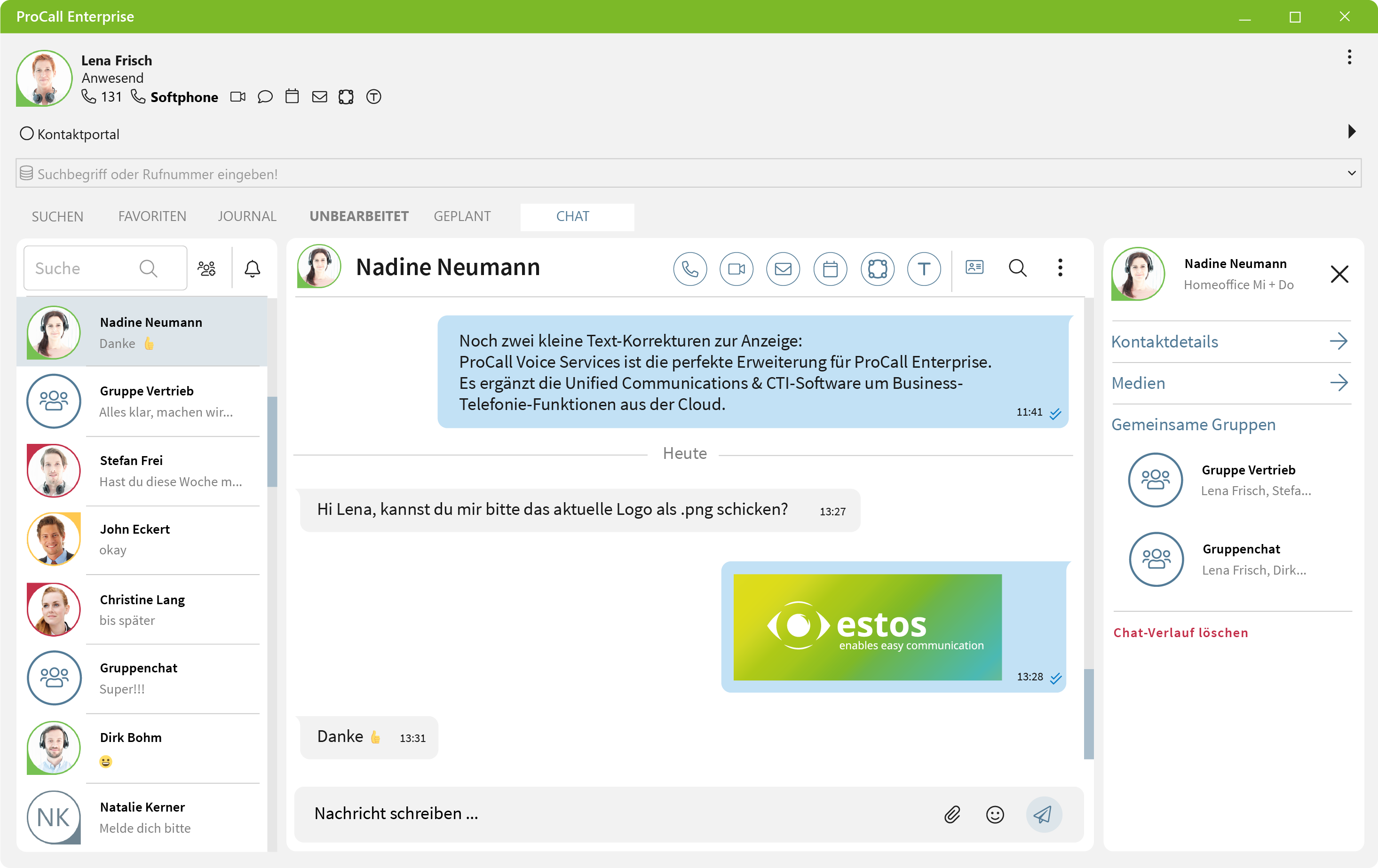Screen dimensions: 1378x868
Task: Search within the Nadine Neumann chat
Action: (x=1017, y=267)
